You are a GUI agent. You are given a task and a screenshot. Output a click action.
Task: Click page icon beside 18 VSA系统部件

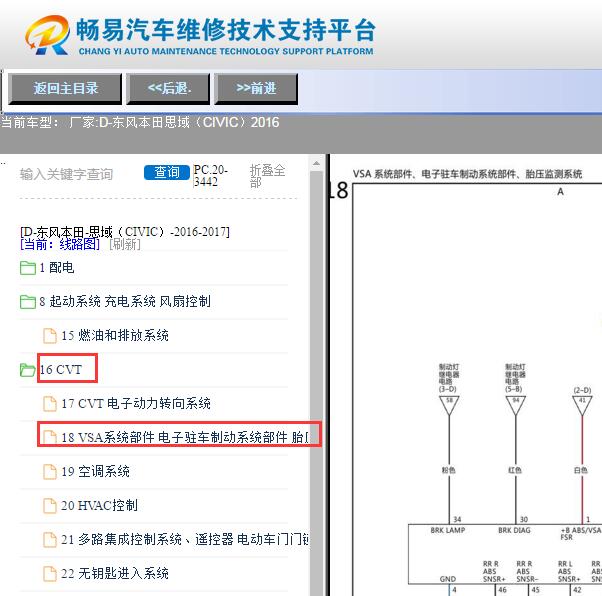(x=50, y=437)
